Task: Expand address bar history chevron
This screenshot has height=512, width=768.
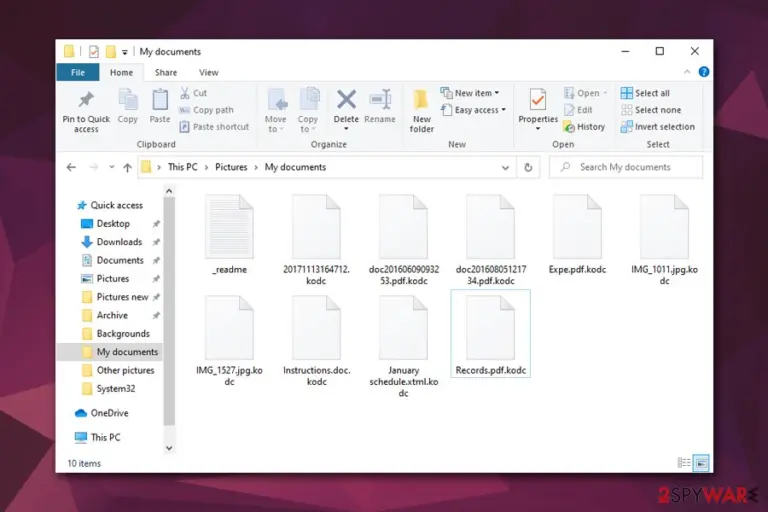Action: coord(505,168)
